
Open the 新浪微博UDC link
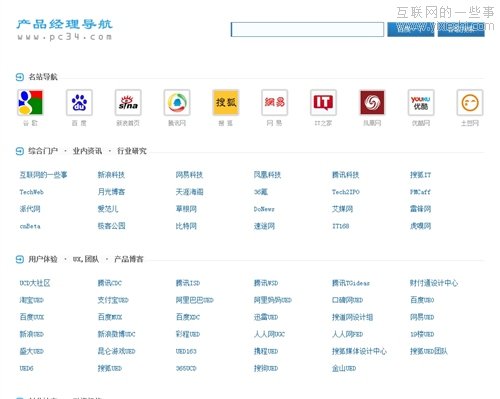pyautogui.click(x=116, y=334)
